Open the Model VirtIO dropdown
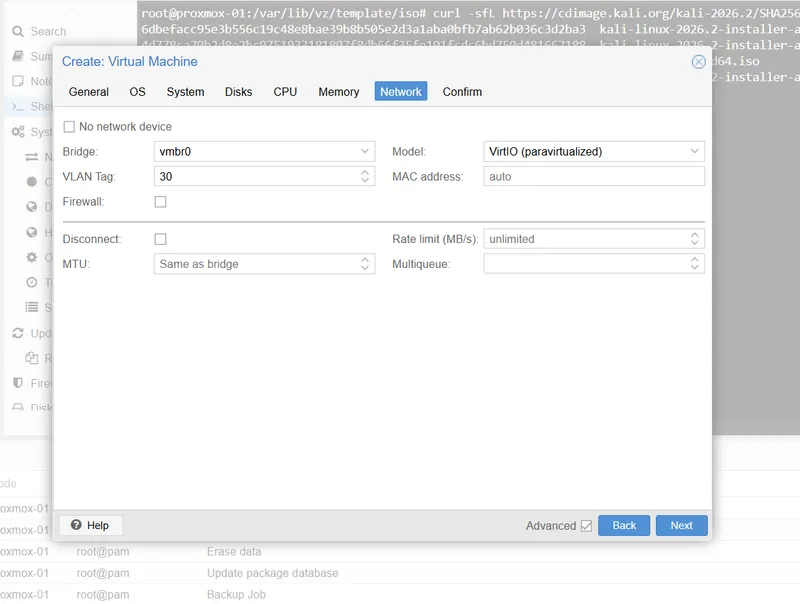 coord(694,152)
